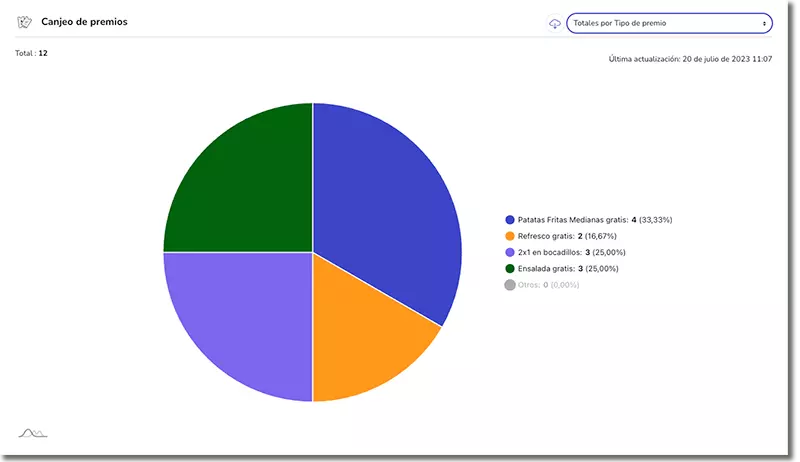Click the line chart icon at bottom left

tap(33, 433)
